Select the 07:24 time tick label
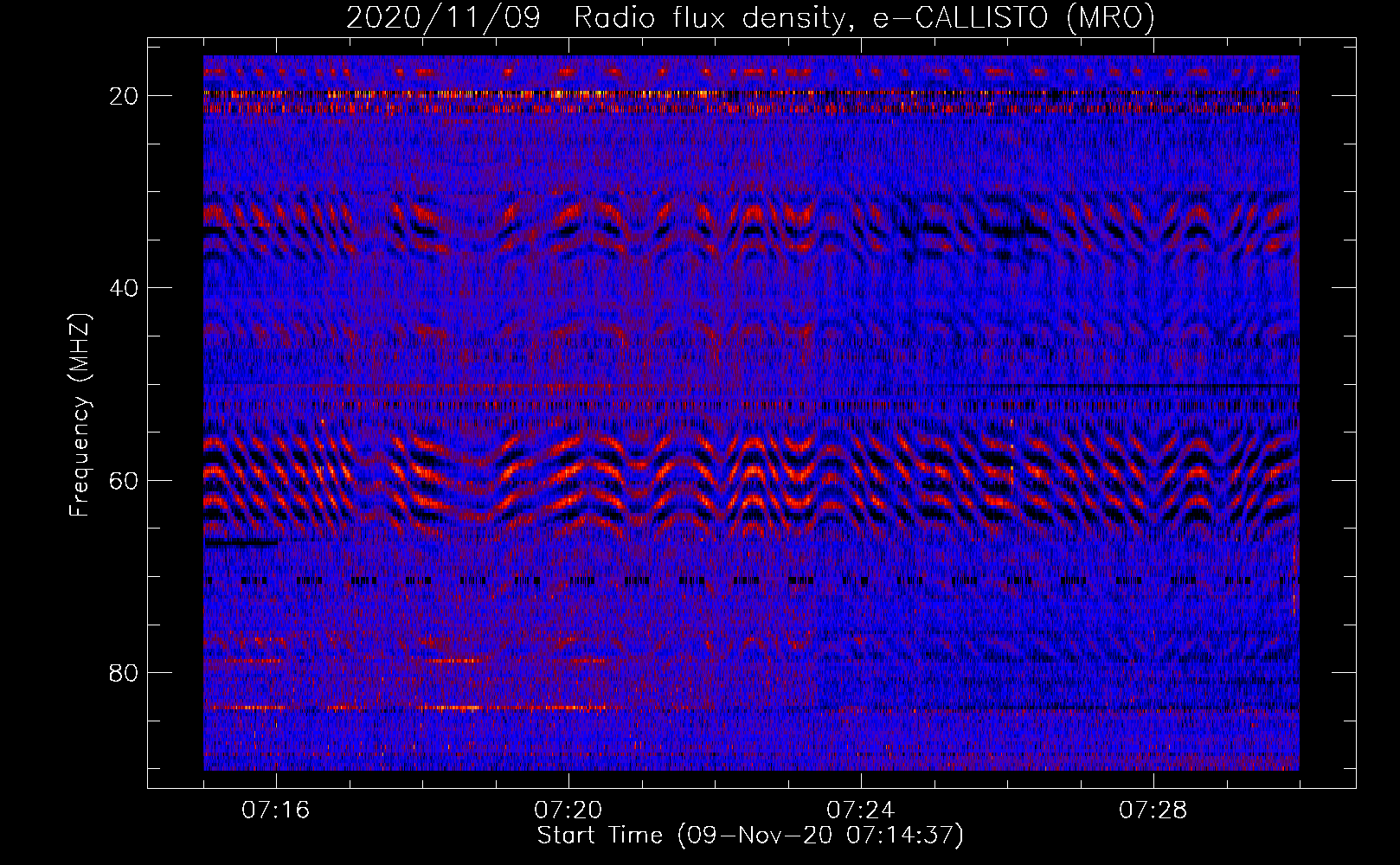Image resolution: width=1400 pixels, height=865 pixels. point(861,811)
